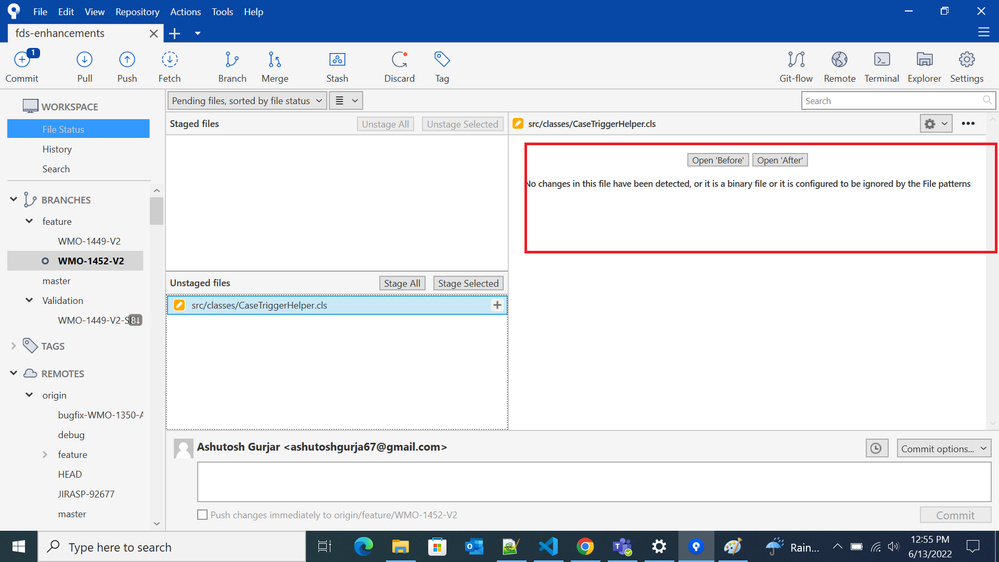Click the Push toolbar icon
Image resolution: width=999 pixels, height=562 pixels.
pyautogui.click(x=127, y=66)
